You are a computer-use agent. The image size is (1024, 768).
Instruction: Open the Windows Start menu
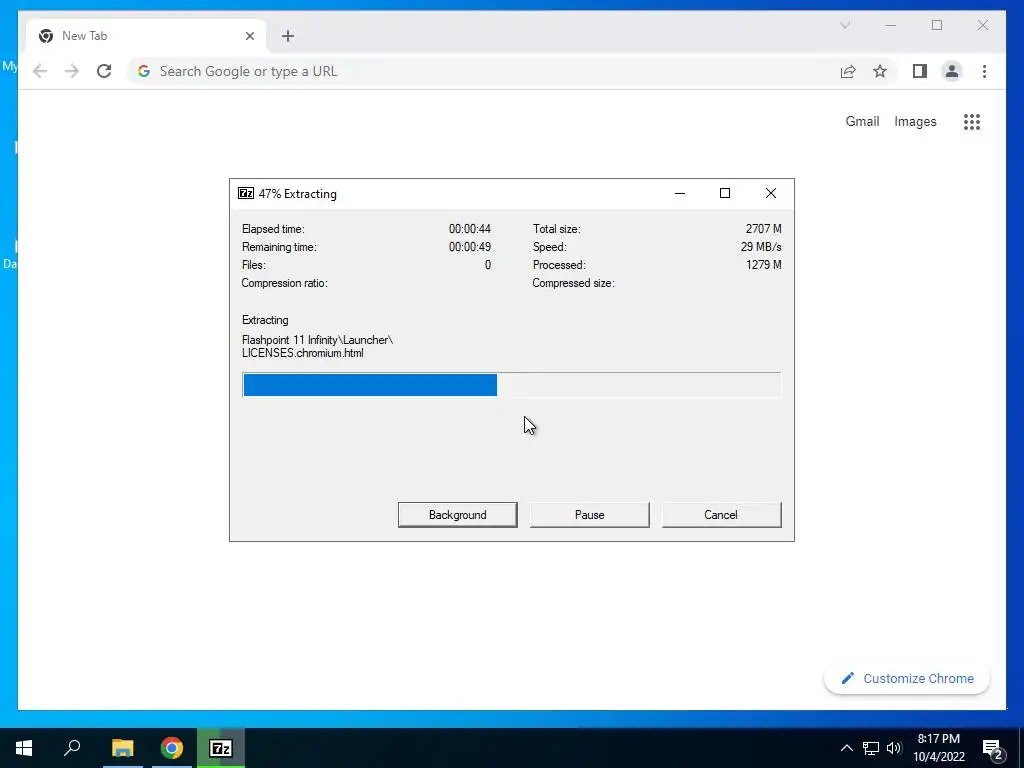click(24, 748)
